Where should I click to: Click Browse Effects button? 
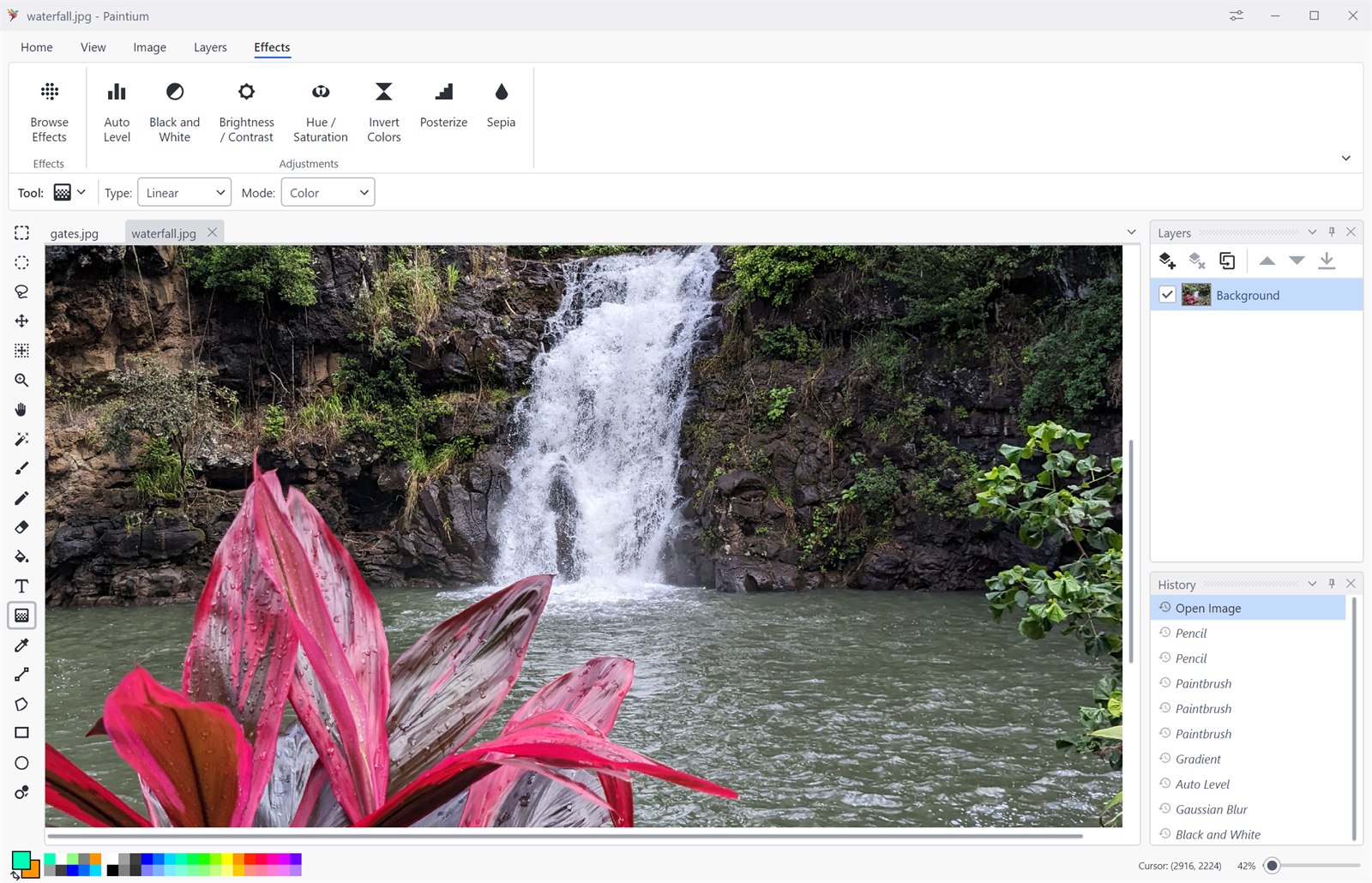tap(50, 112)
